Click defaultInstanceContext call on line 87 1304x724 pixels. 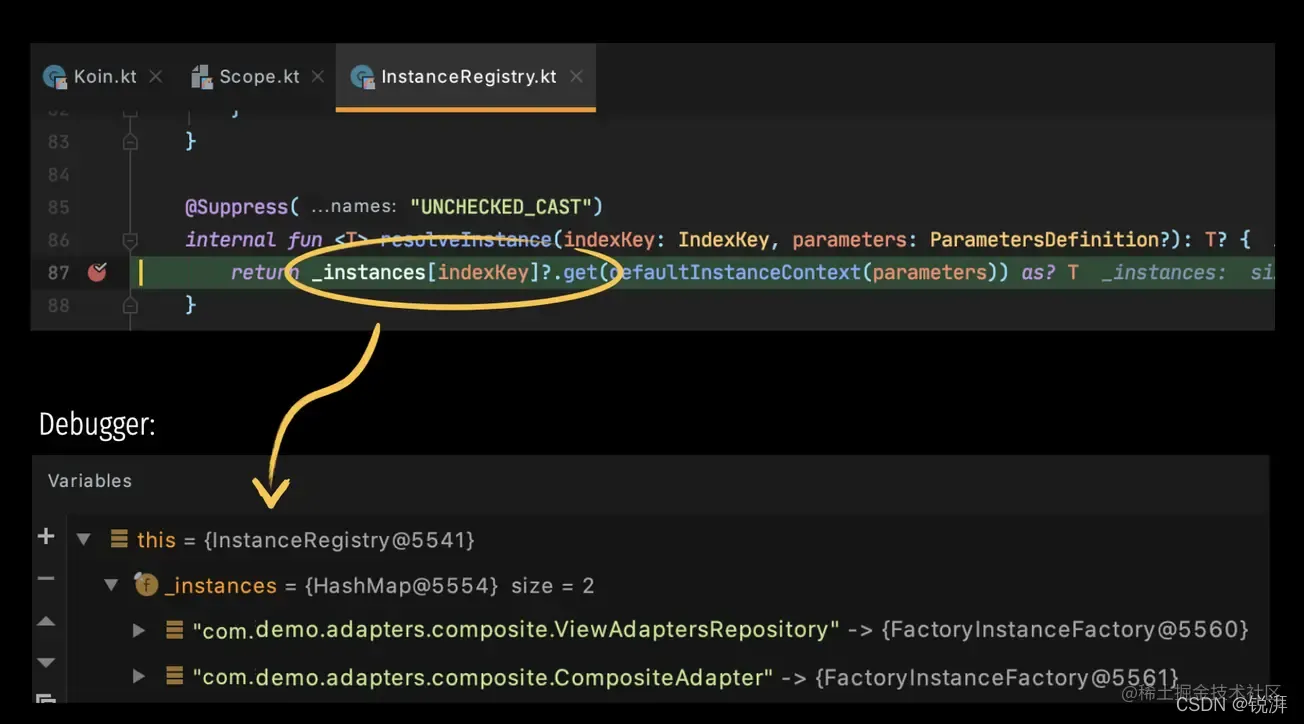coord(735,272)
